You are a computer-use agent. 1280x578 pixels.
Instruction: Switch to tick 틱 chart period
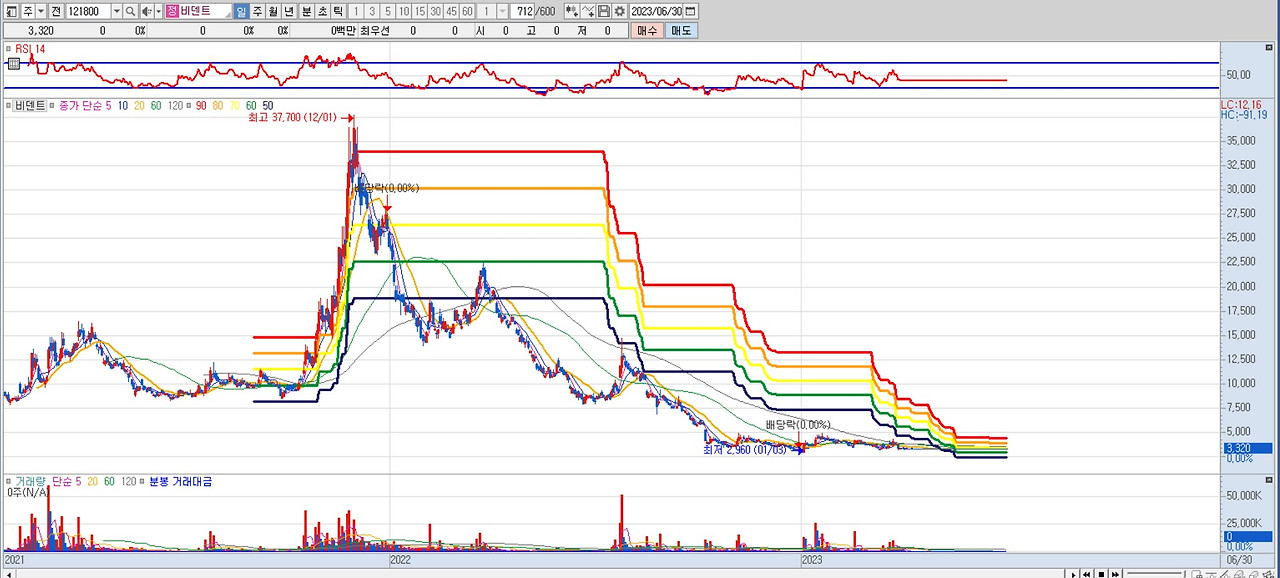click(x=338, y=11)
